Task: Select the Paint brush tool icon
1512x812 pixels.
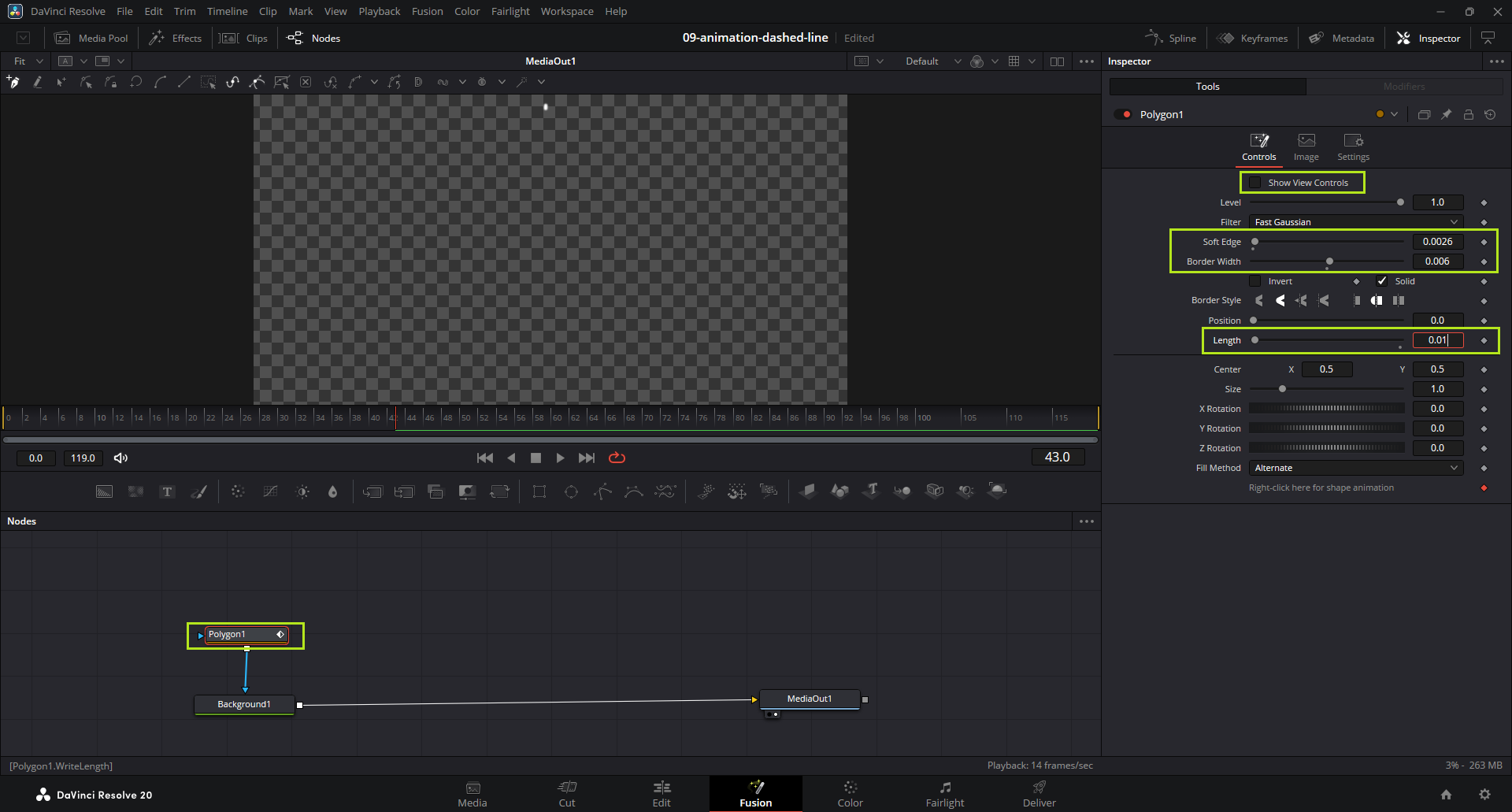Action: (199, 492)
